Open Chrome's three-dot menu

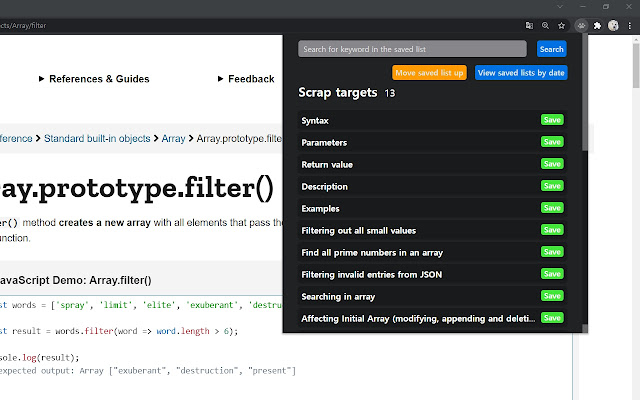(x=630, y=26)
